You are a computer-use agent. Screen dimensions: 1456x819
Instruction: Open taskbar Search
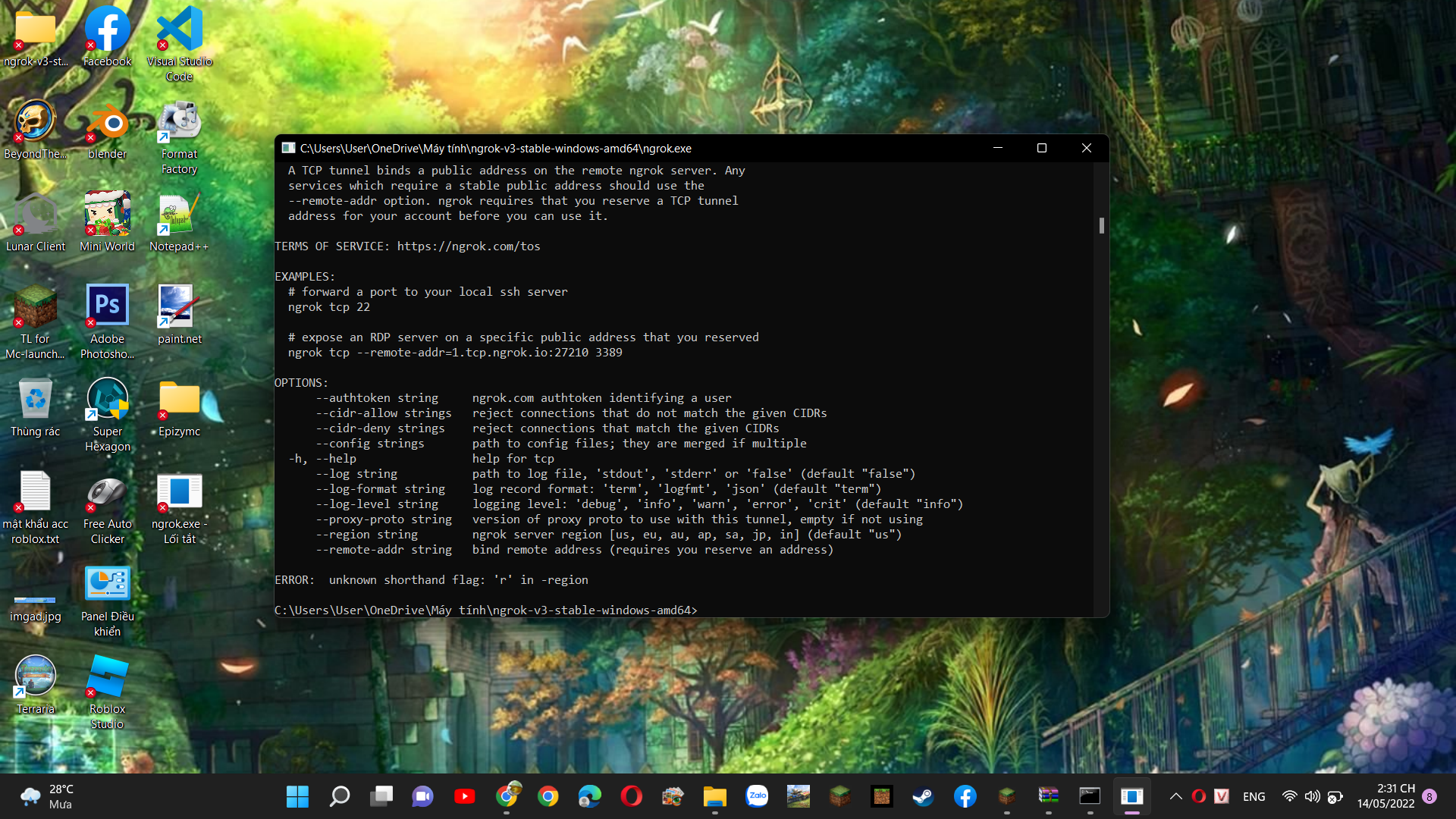tap(339, 796)
